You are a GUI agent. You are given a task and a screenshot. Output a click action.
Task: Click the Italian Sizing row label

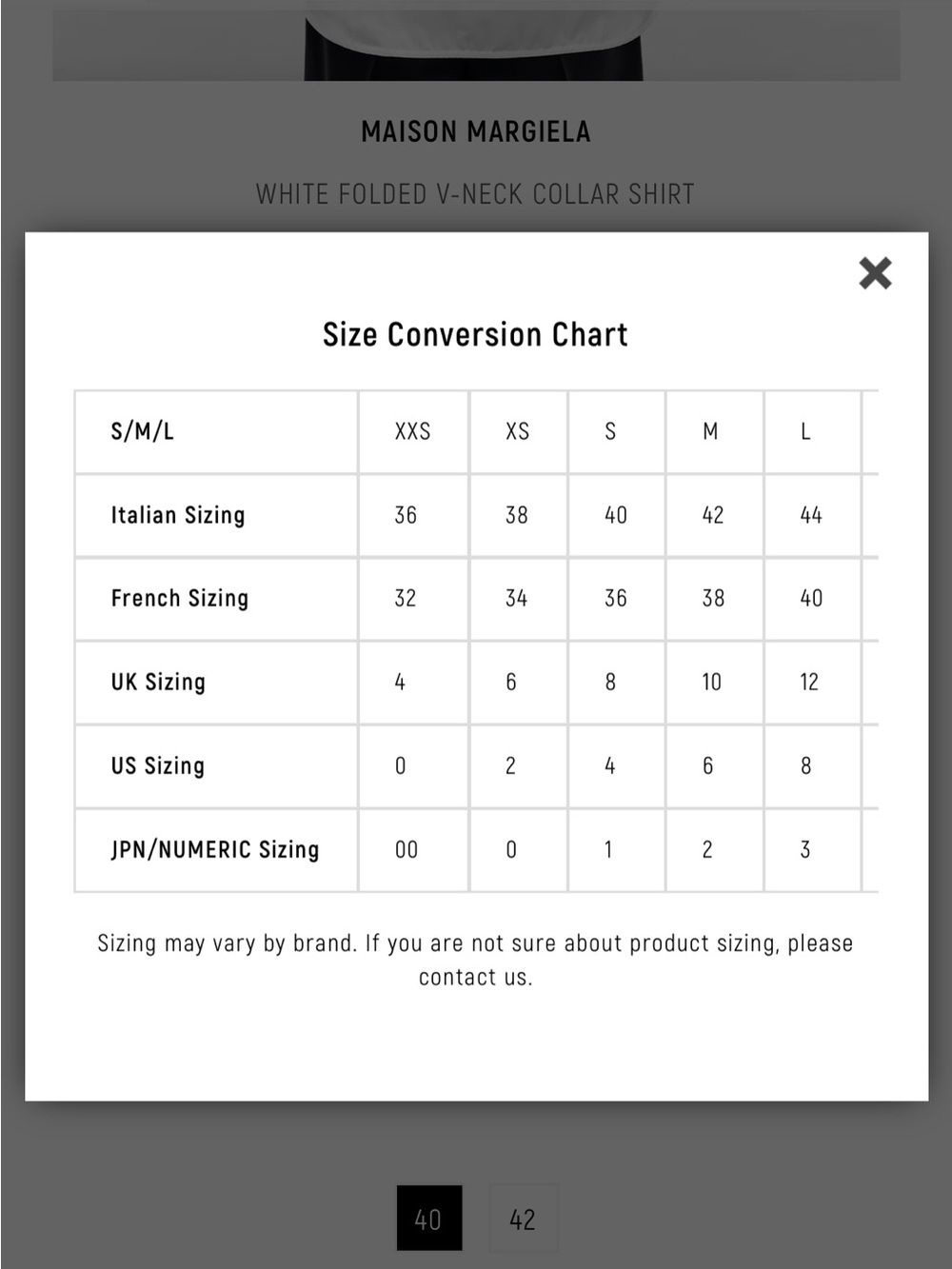coord(178,515)
